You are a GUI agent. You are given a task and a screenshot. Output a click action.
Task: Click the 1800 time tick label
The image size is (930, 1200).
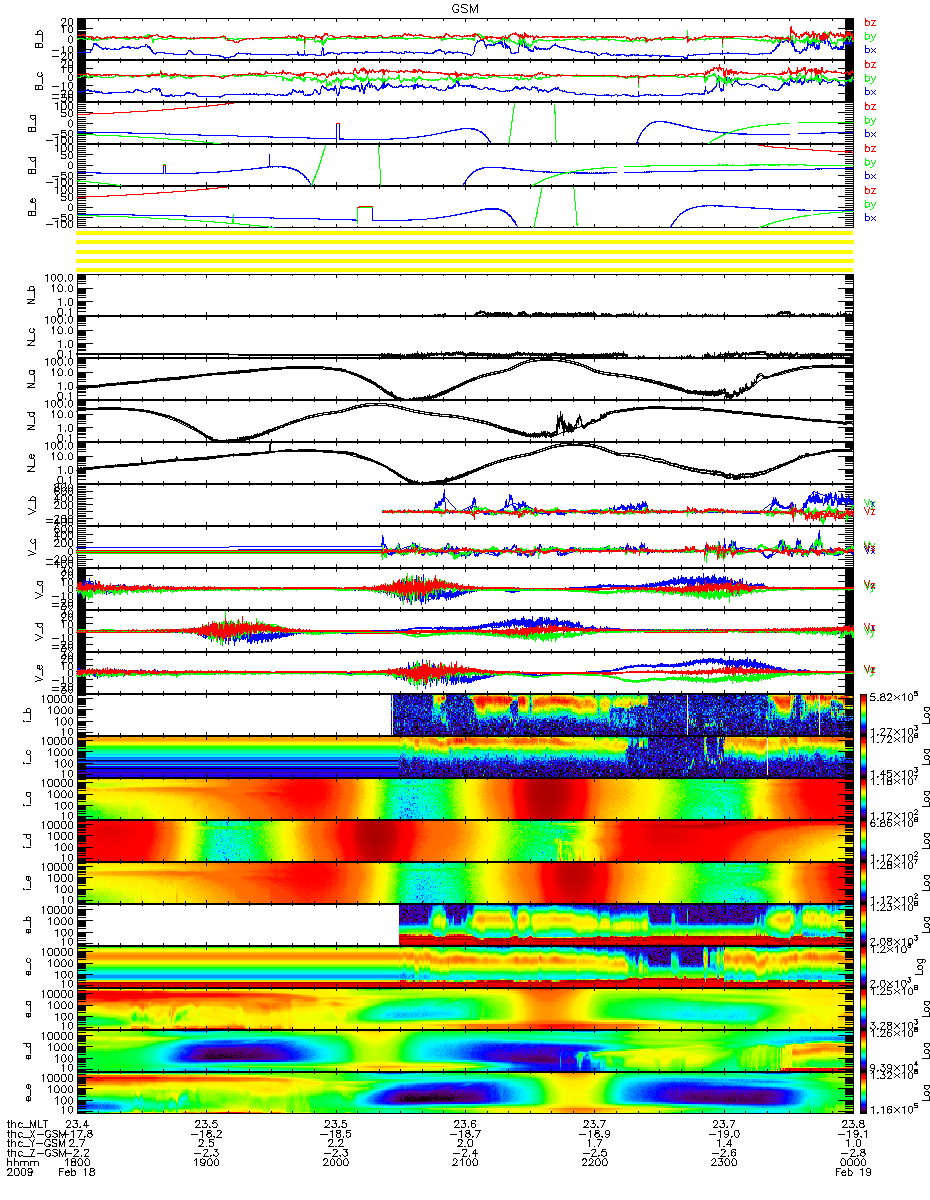tap(78, 1163)
